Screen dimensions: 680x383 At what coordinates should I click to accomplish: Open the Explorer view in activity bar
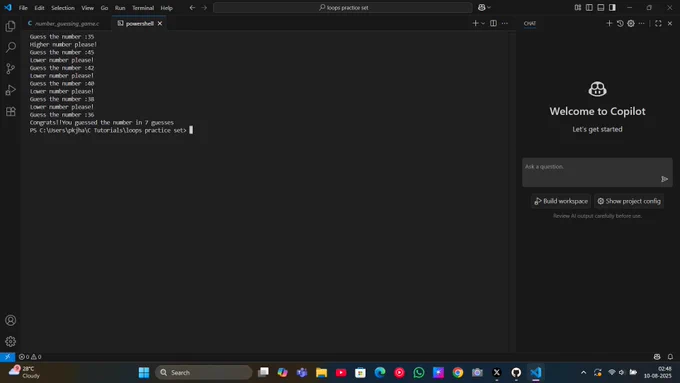10,26
